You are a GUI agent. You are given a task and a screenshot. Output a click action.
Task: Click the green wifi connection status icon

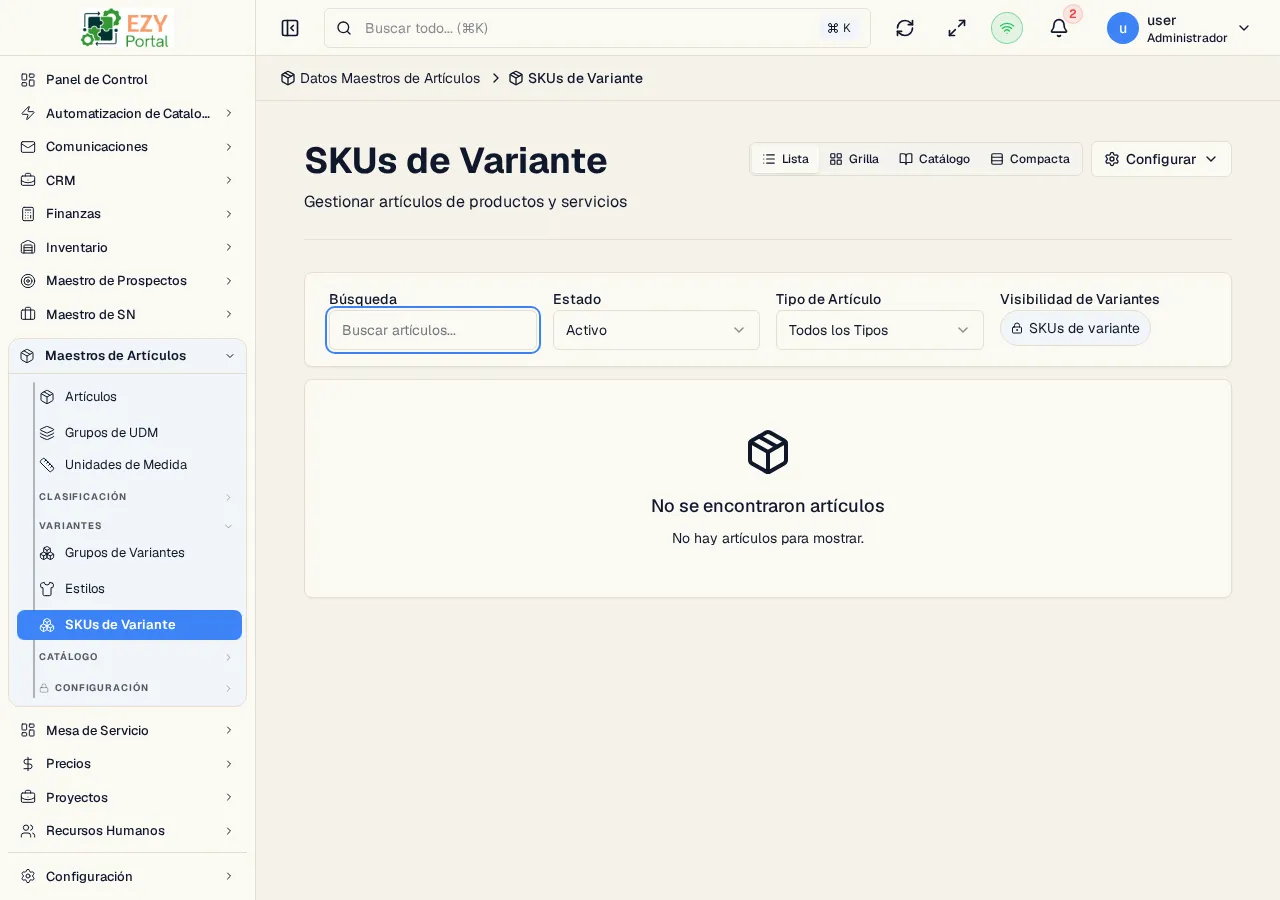[1007, 28]
